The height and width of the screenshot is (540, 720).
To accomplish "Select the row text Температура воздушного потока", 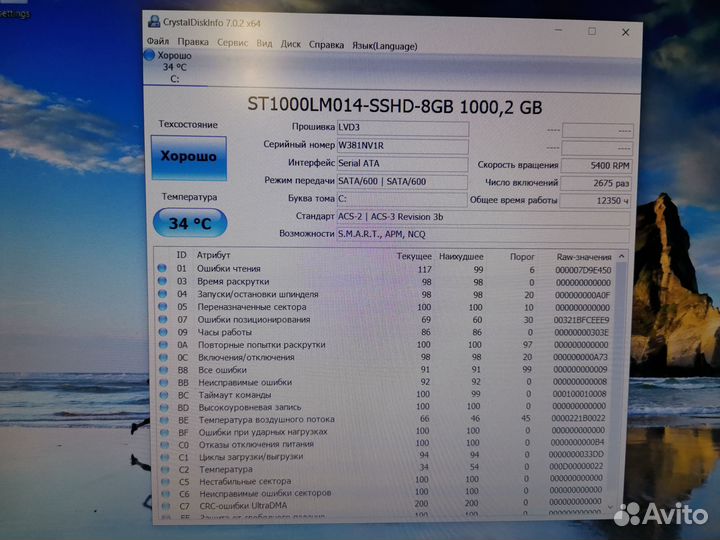I will pyautogui.click(x=267, y=419).
